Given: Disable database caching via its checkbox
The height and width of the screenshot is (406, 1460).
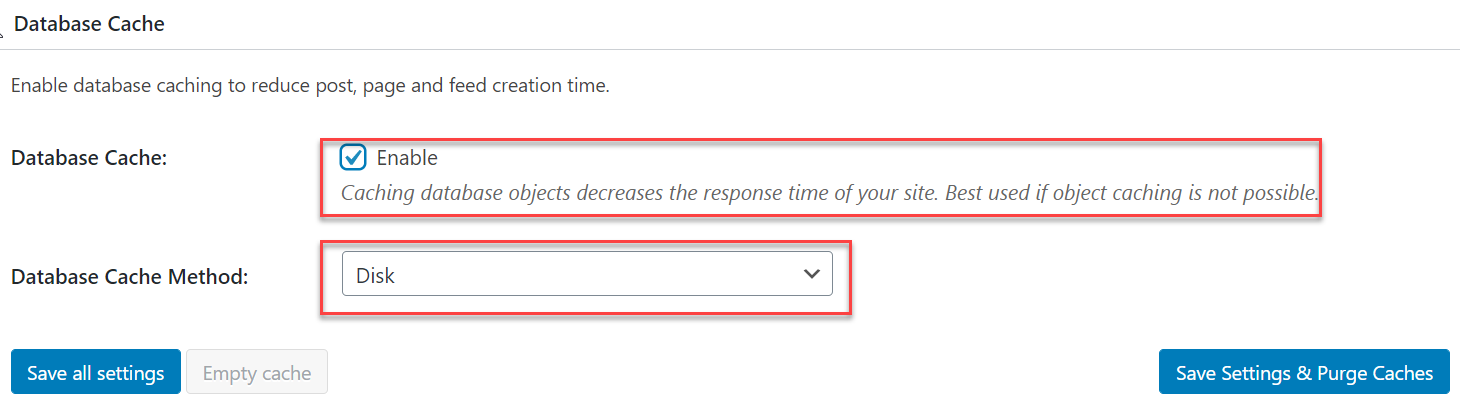Looking at the screenshot, I should coord(353,157).
